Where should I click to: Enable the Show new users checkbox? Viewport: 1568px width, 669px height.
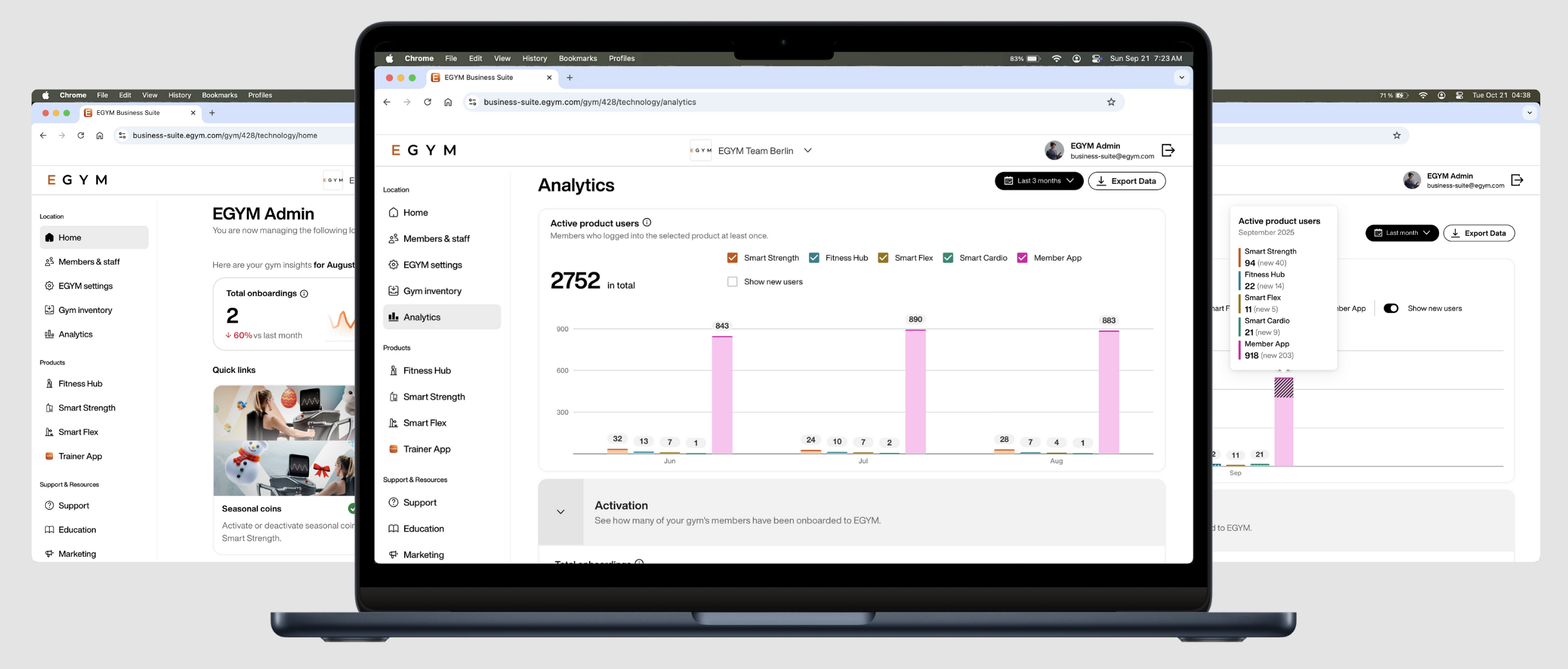point(732,281)
